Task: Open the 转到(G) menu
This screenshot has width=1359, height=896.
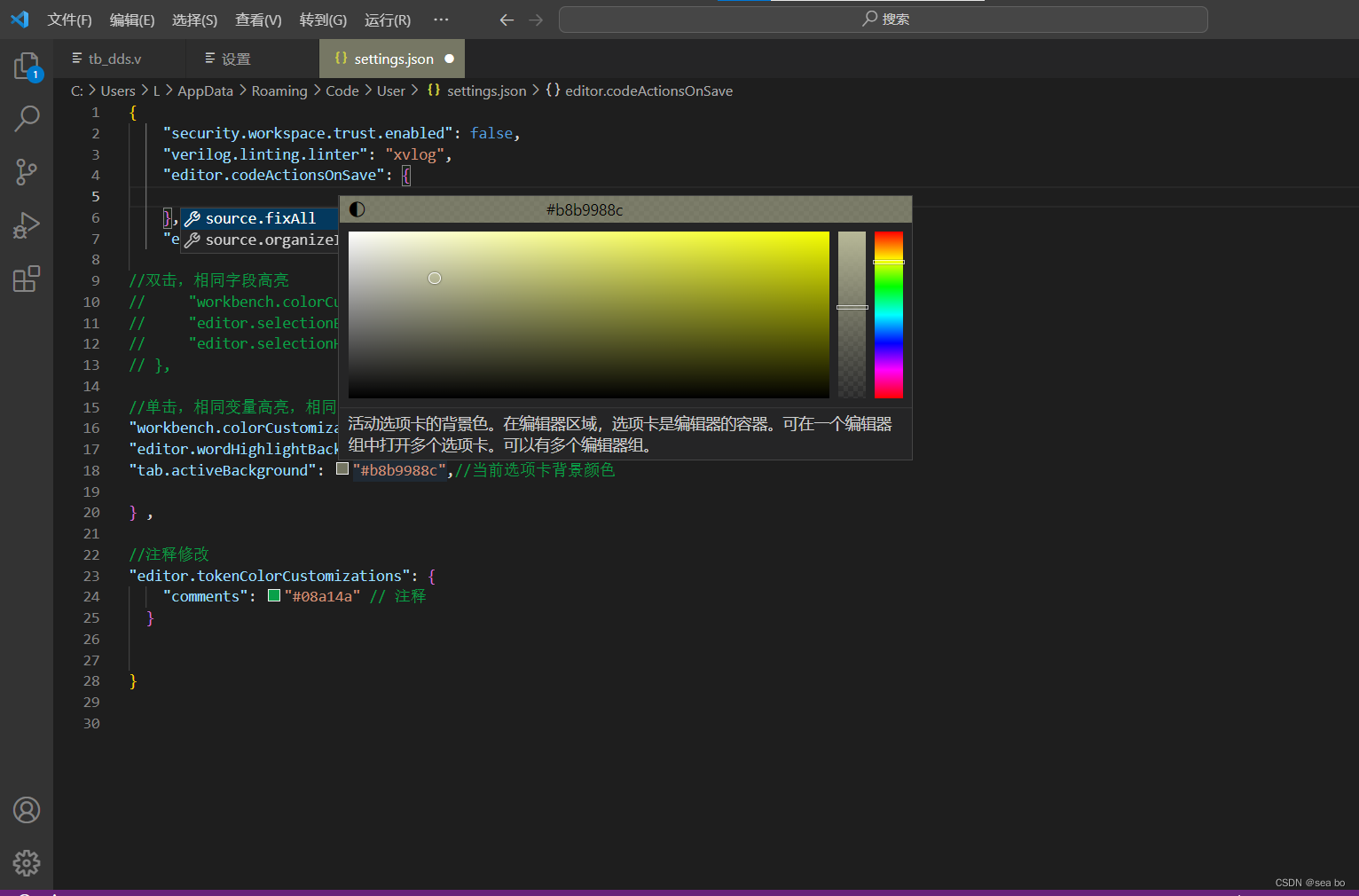Action: pyautogui.click(x=323, y=20)
